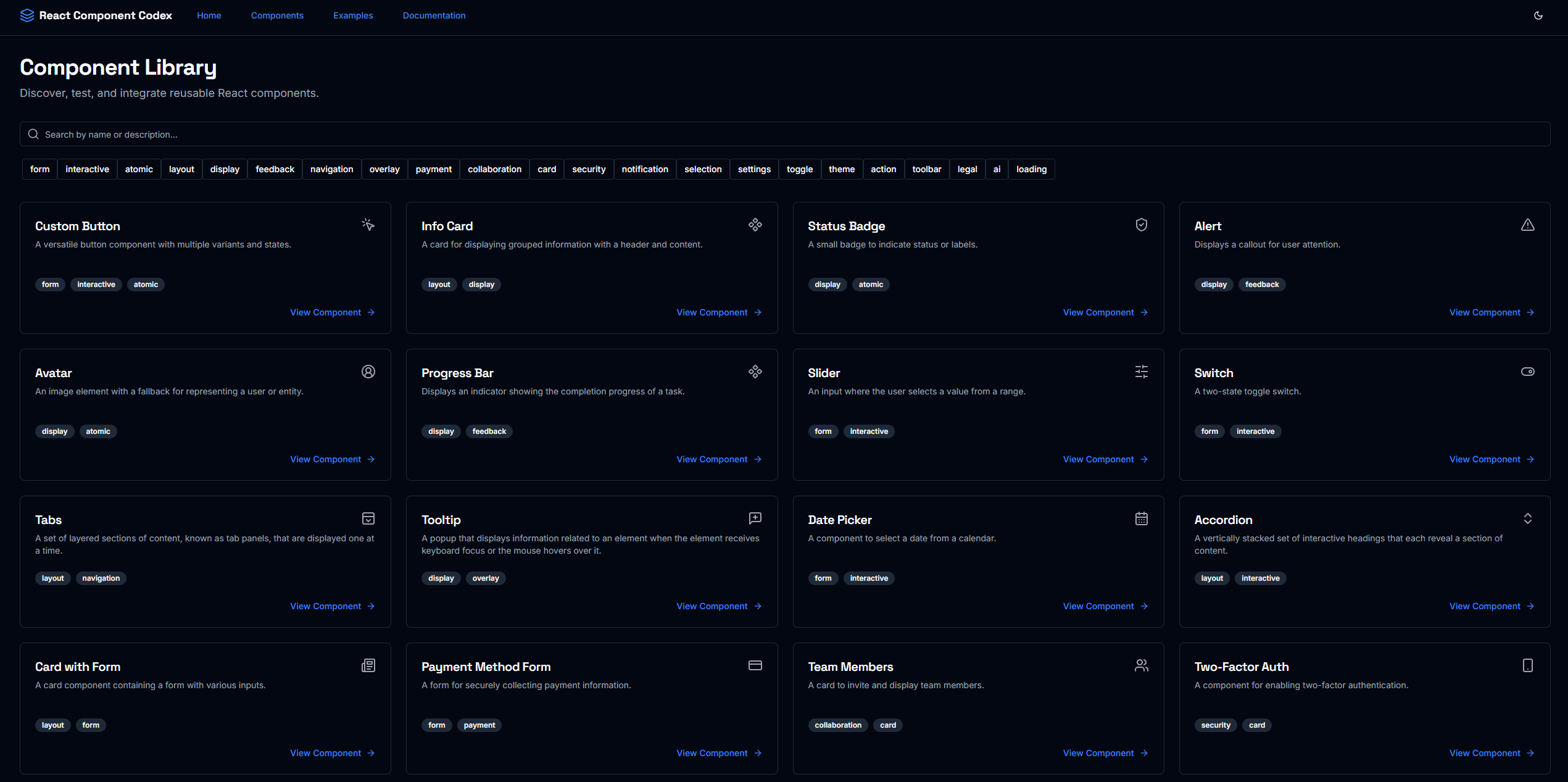Select the sliders icon on Slider card
1568x782 pixels.
point(1141,372)
